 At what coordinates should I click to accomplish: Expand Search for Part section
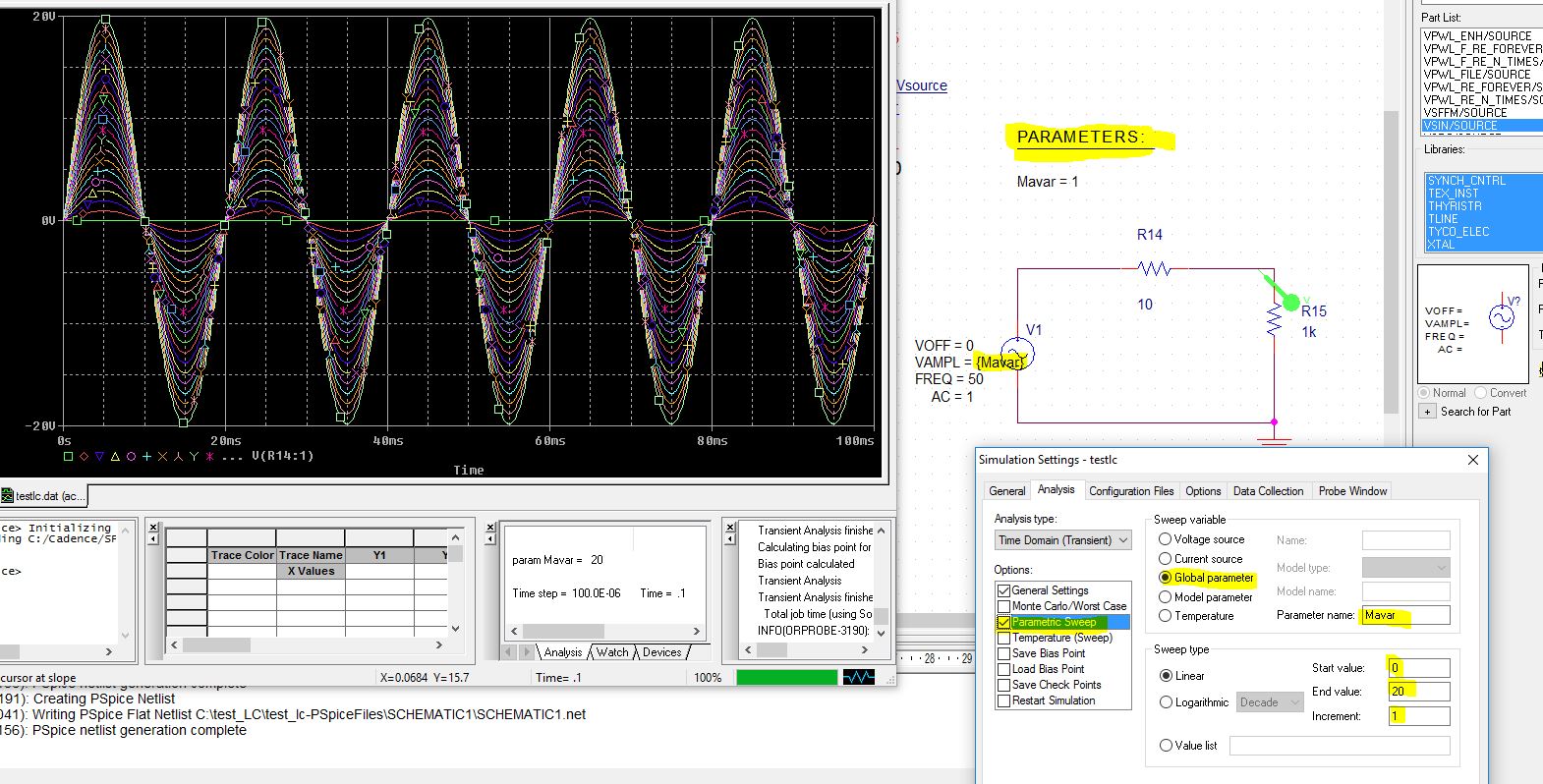pos(1427,412)
